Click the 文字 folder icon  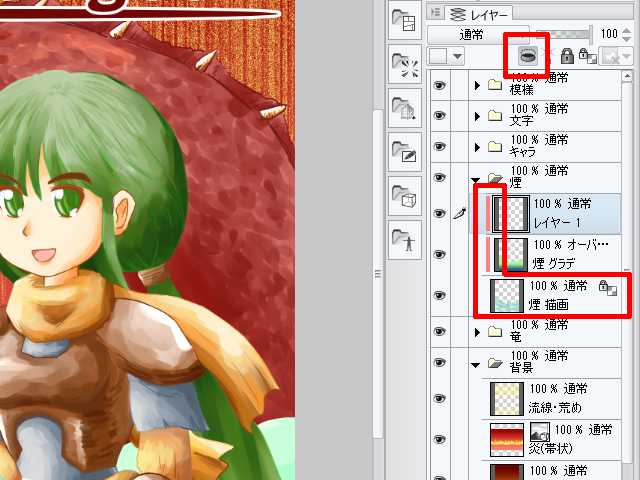point(495,116)
